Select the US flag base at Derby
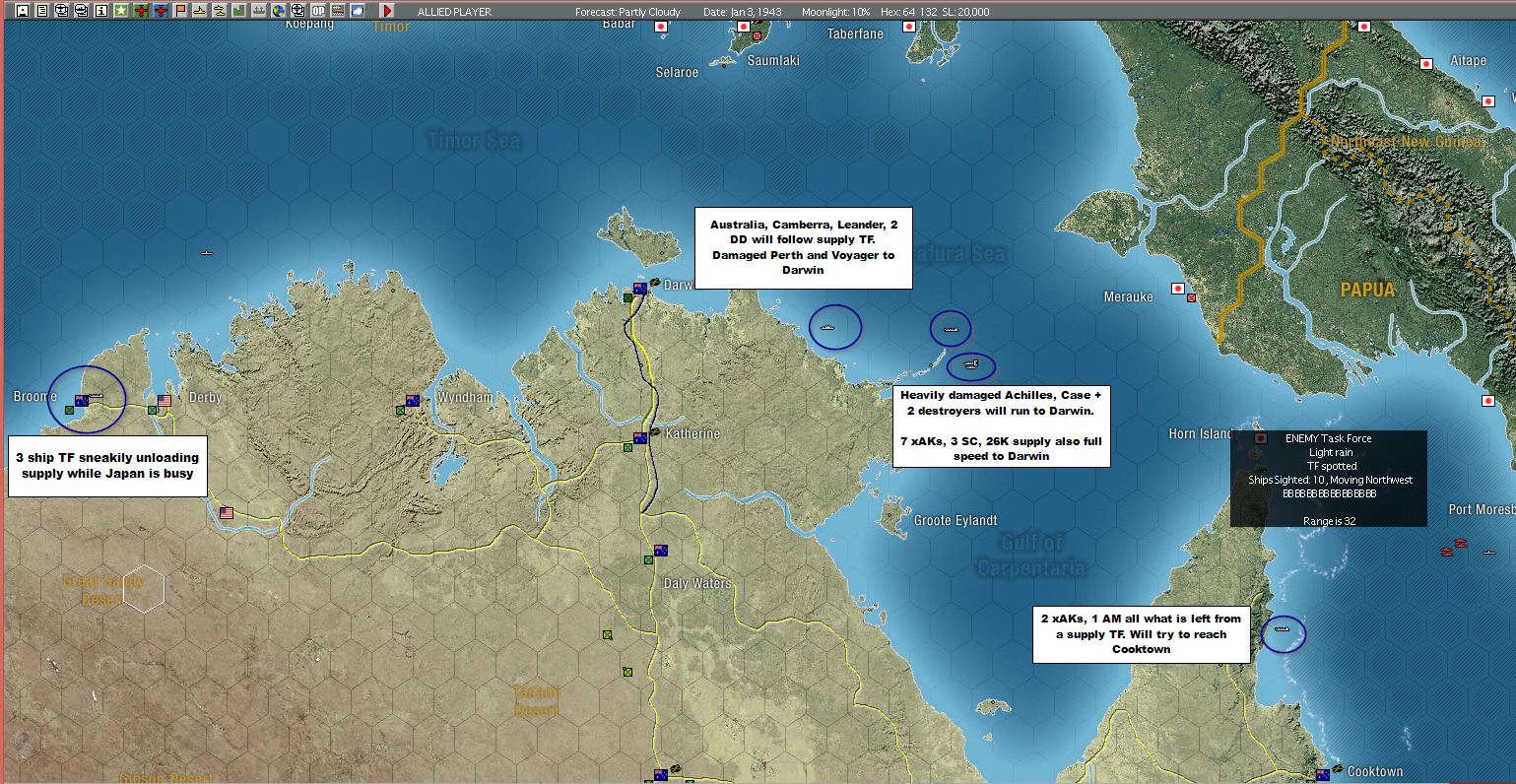1516x784 pixels. (165, 401)
